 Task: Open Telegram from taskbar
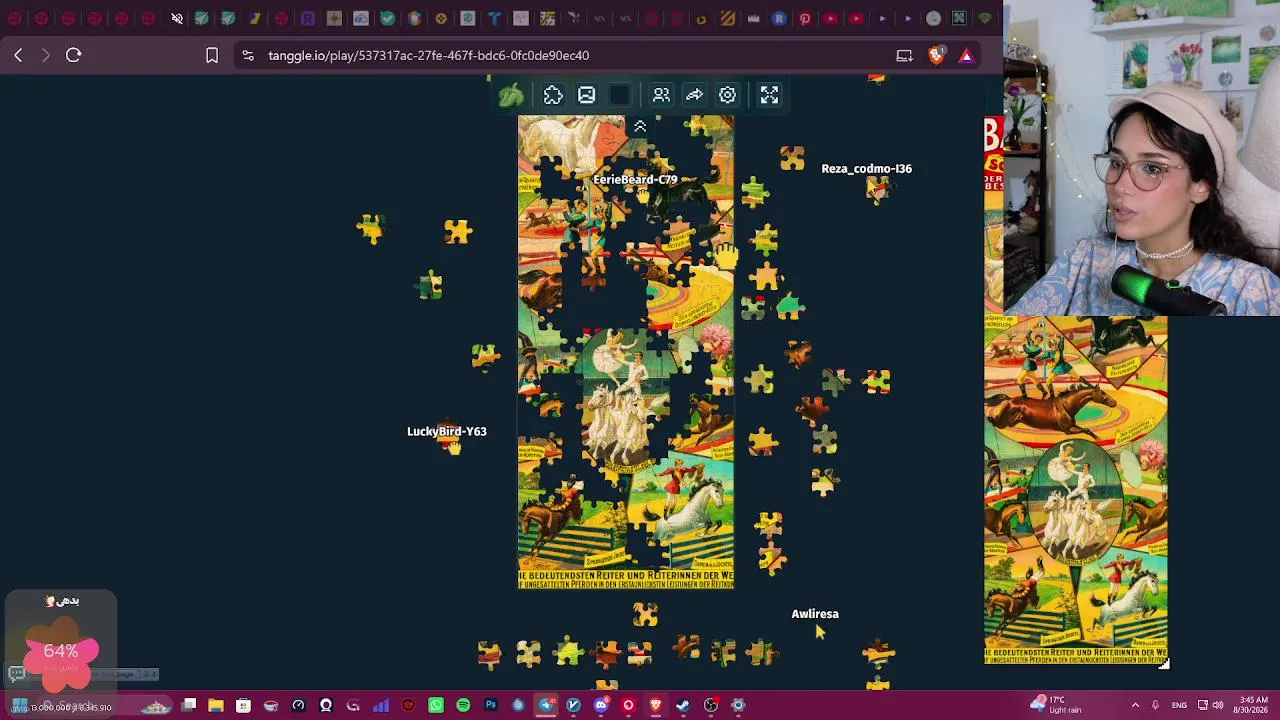tap(546, 705)
